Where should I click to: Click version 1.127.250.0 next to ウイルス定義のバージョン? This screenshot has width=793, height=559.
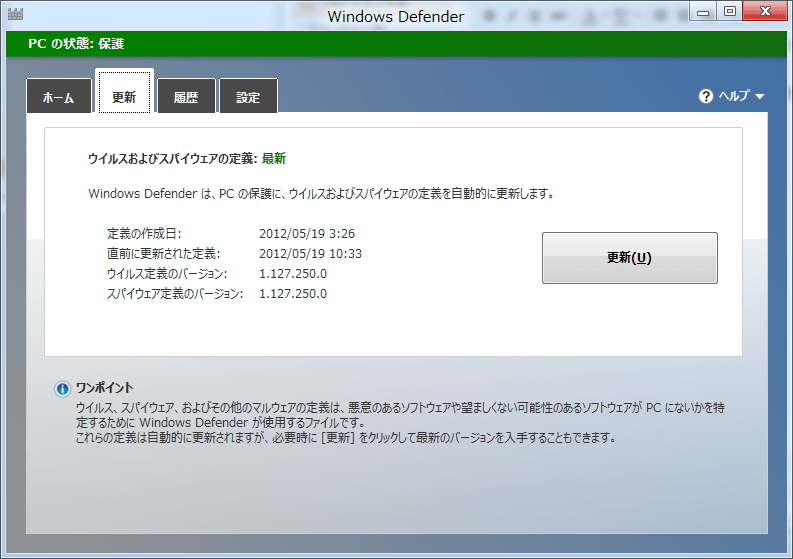(x=293, y=274)
